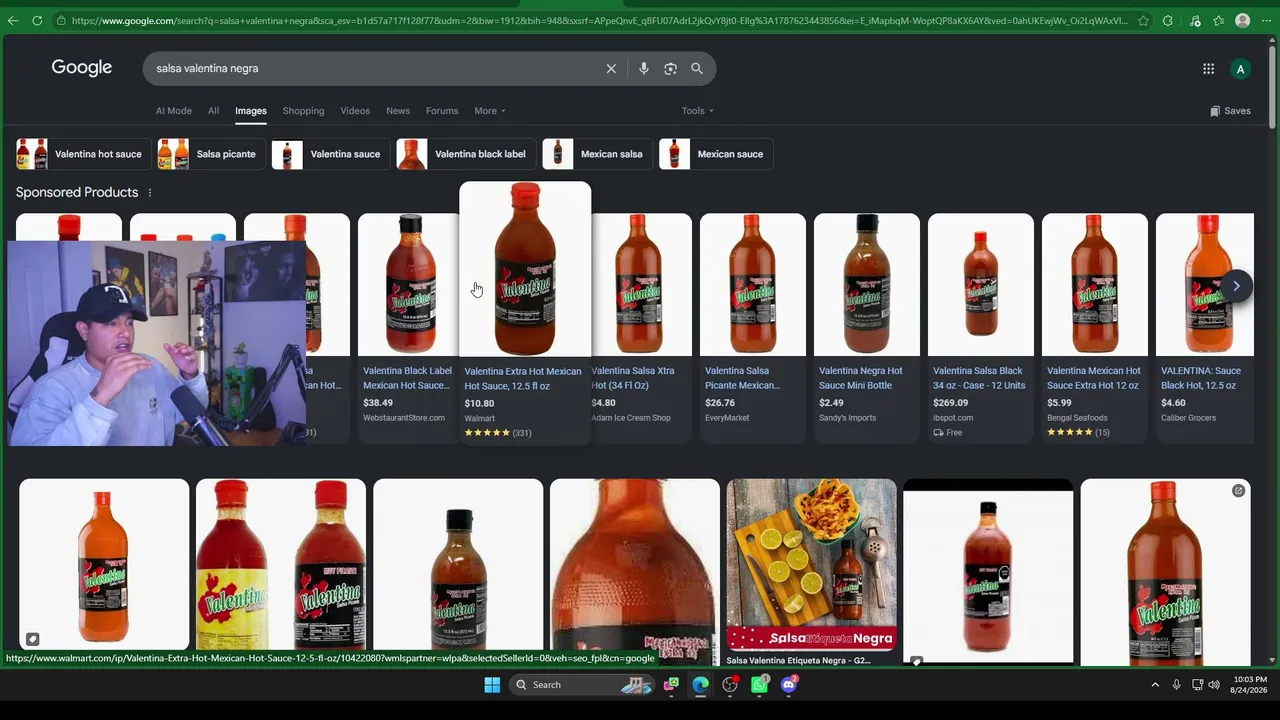This screenshot has height=720, width=1280.
Task: Open the browser favorites list
Action: (x=1218, y=20)
